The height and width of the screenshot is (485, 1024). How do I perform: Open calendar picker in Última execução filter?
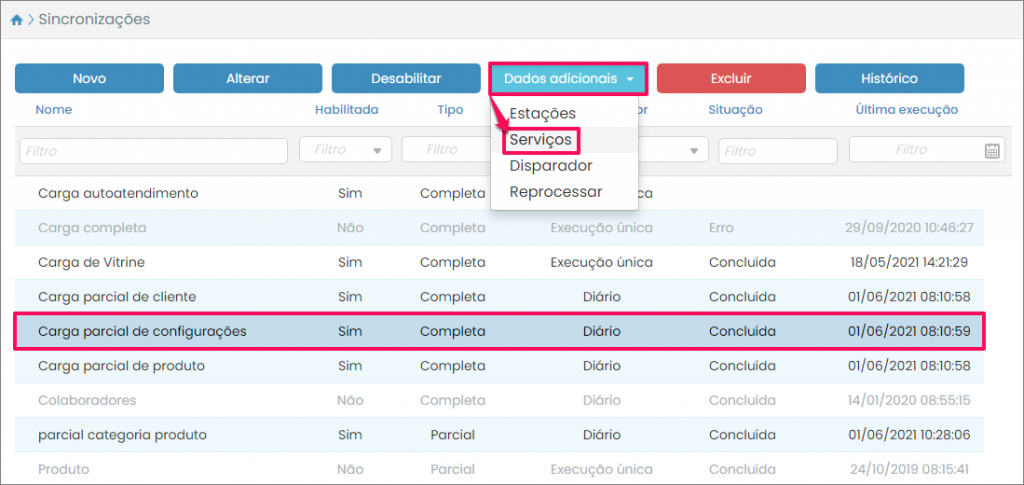click(x=992, y=151)
